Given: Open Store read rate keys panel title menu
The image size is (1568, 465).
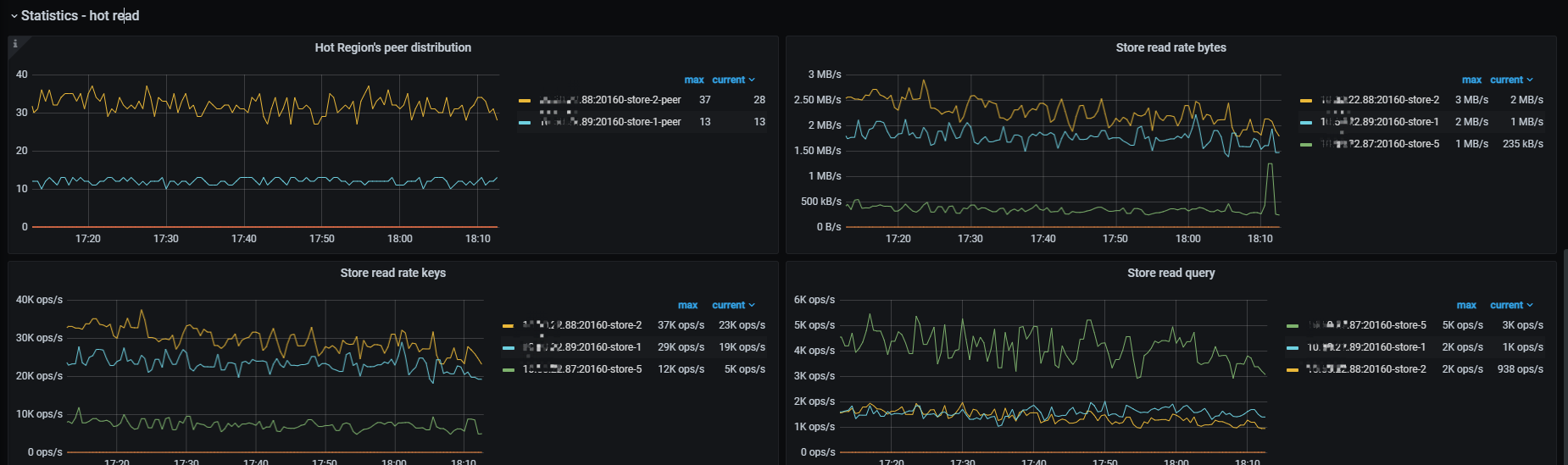Looking at the screenshot, I should coord(392,273).
